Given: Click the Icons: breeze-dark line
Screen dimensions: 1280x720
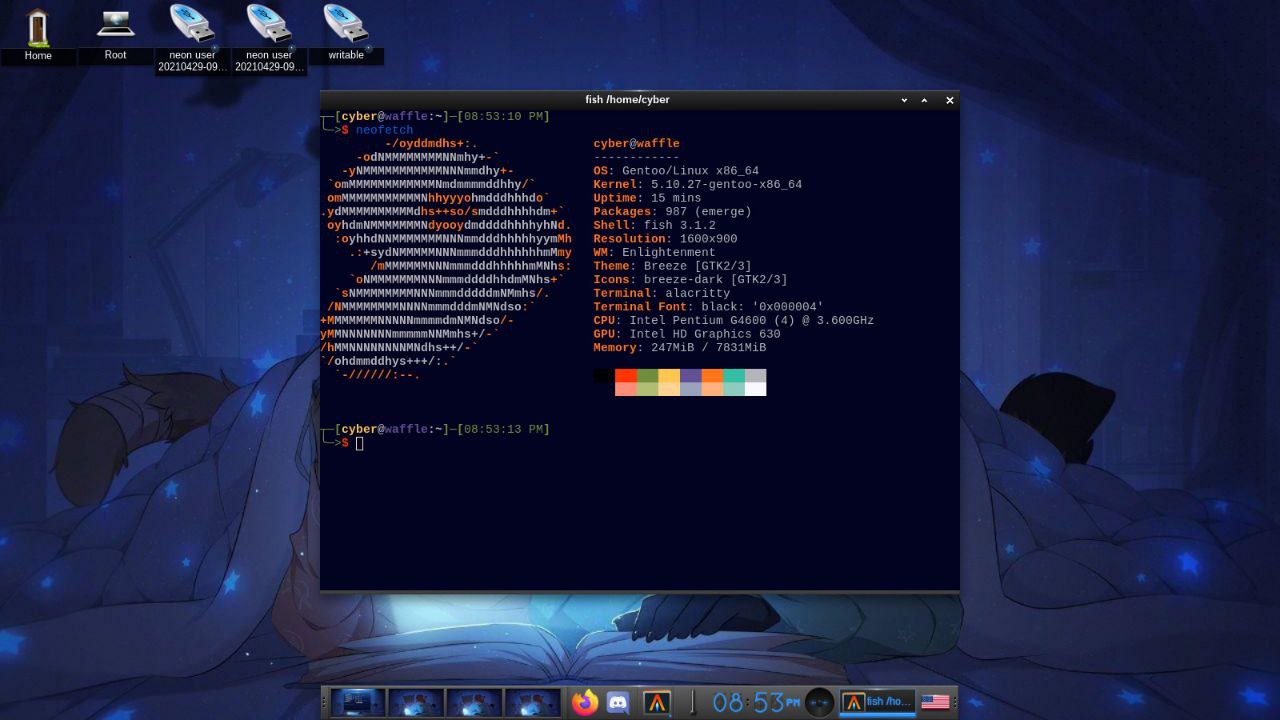Looking at the screenshot, I should (x=690, y=280).
